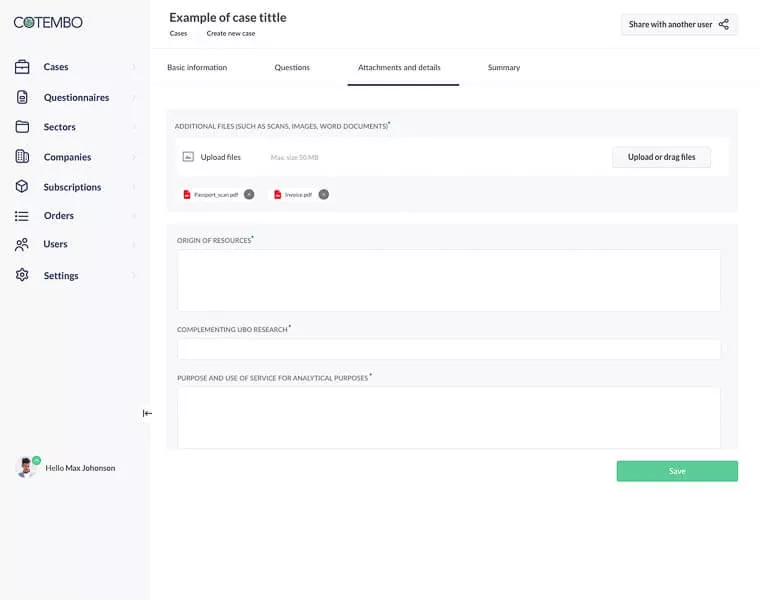Remove the Invoice.pdf attachment
This screenshot has height=600, width=761.
[x=324, y=195]
